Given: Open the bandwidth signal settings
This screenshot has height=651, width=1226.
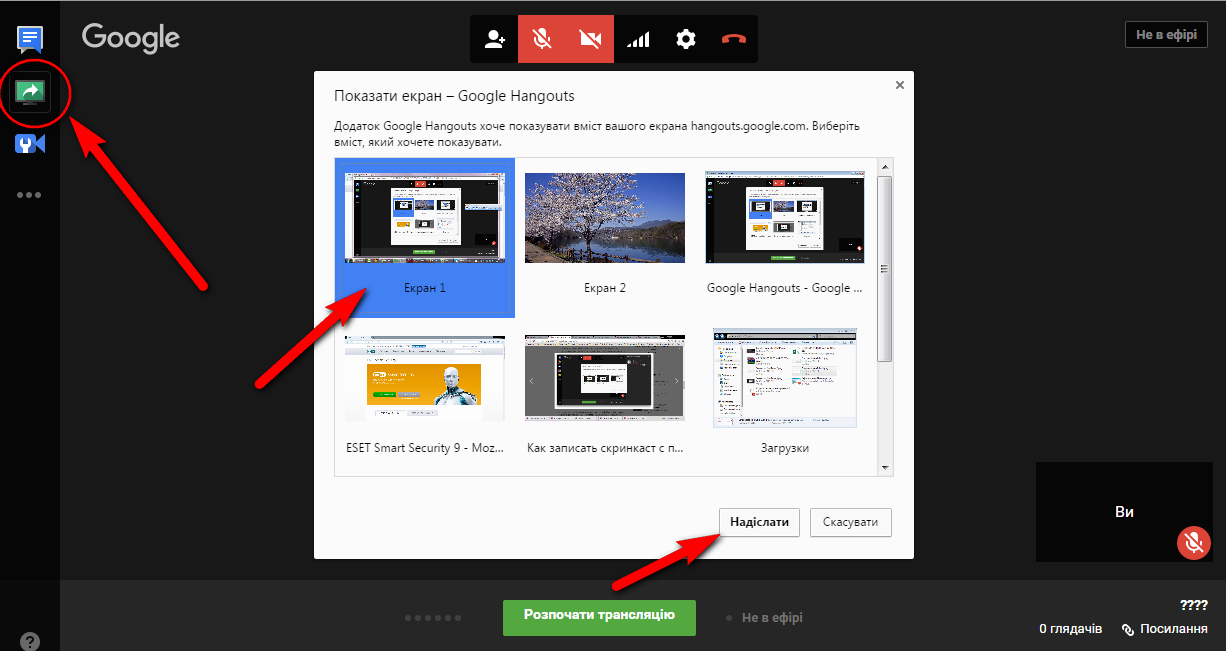Looking at the screenshot, I should 638,39.
